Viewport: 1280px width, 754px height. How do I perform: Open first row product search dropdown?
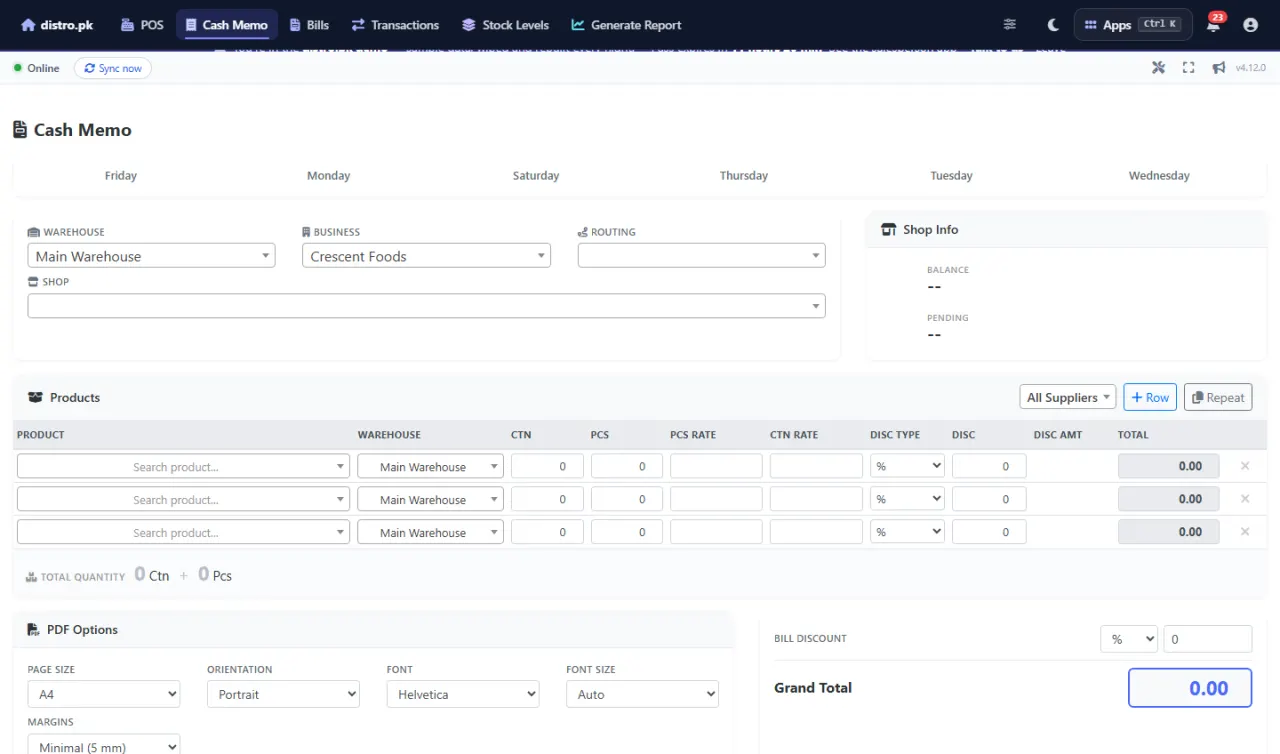(183, 466)
